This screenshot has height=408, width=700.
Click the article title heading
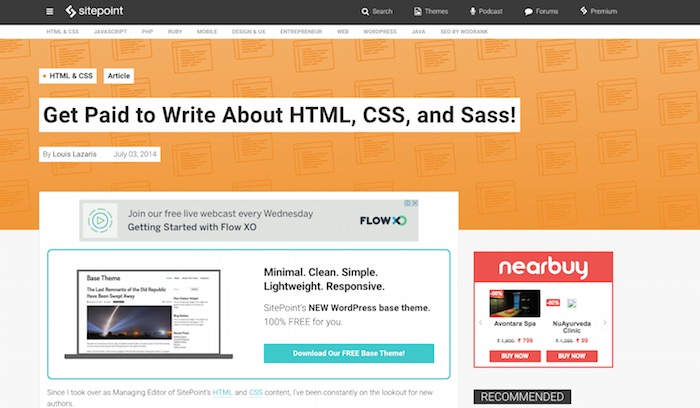279,115
